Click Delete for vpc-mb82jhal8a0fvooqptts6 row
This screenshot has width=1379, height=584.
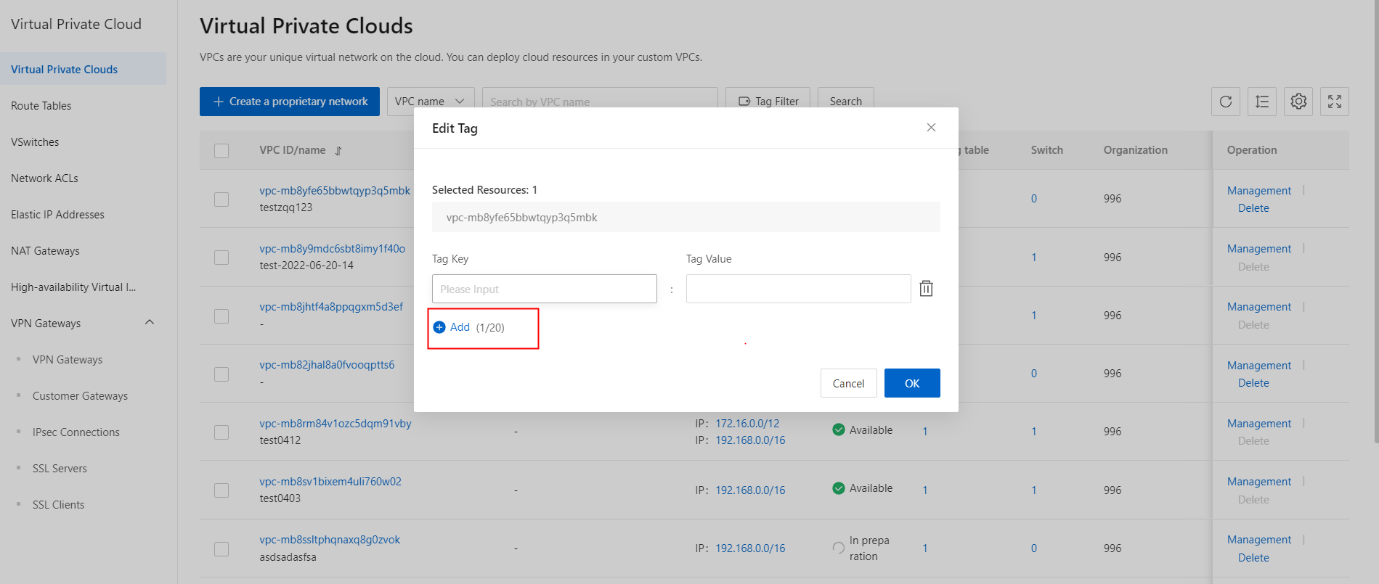click(x=1253, y=383)
